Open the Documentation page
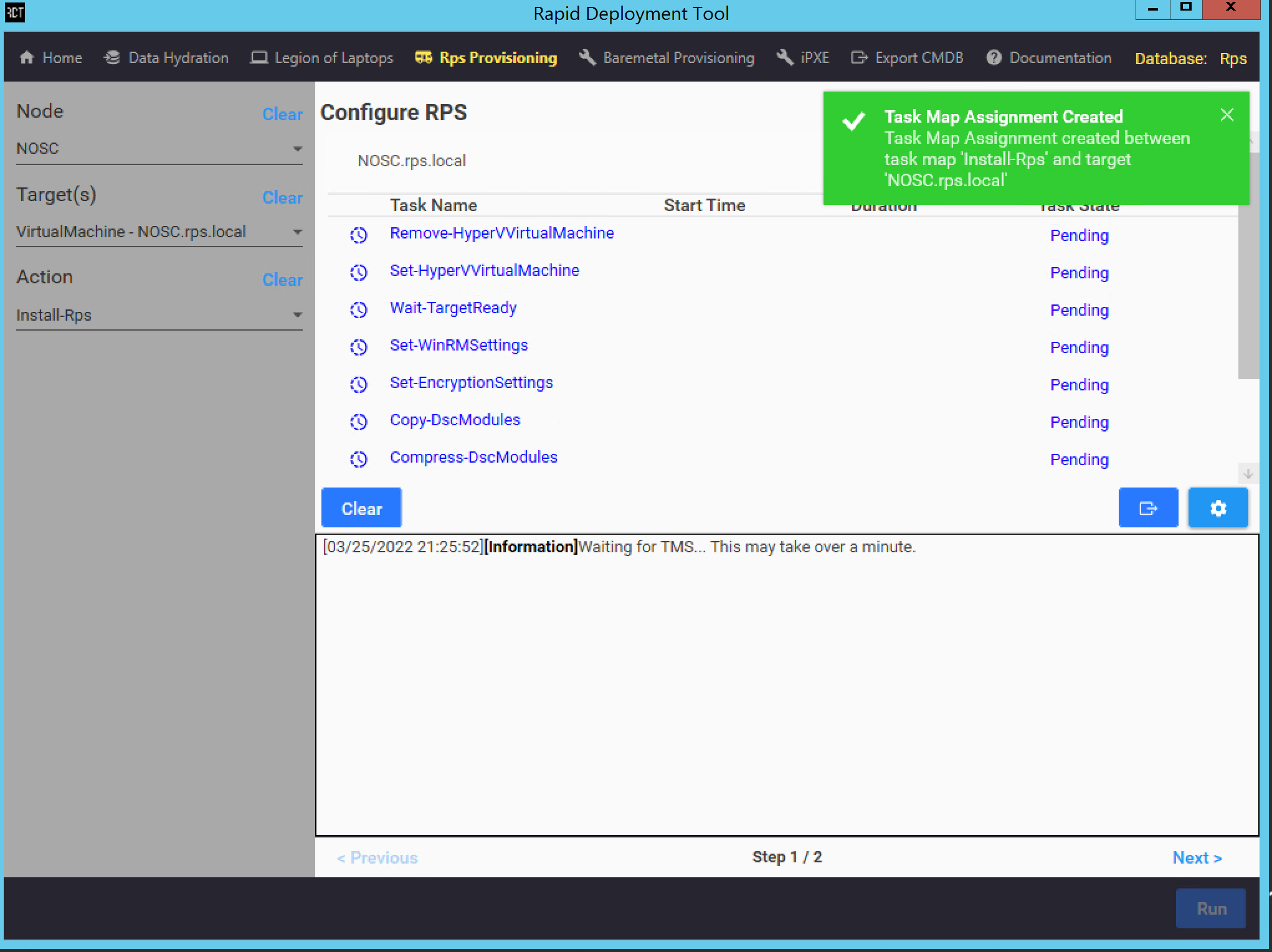 point(1049,58)
